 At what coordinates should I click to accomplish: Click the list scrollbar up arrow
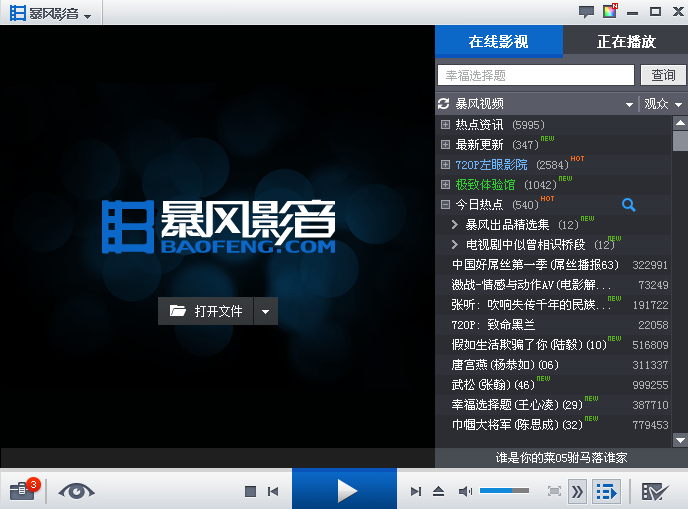click(x=680, y=122)
